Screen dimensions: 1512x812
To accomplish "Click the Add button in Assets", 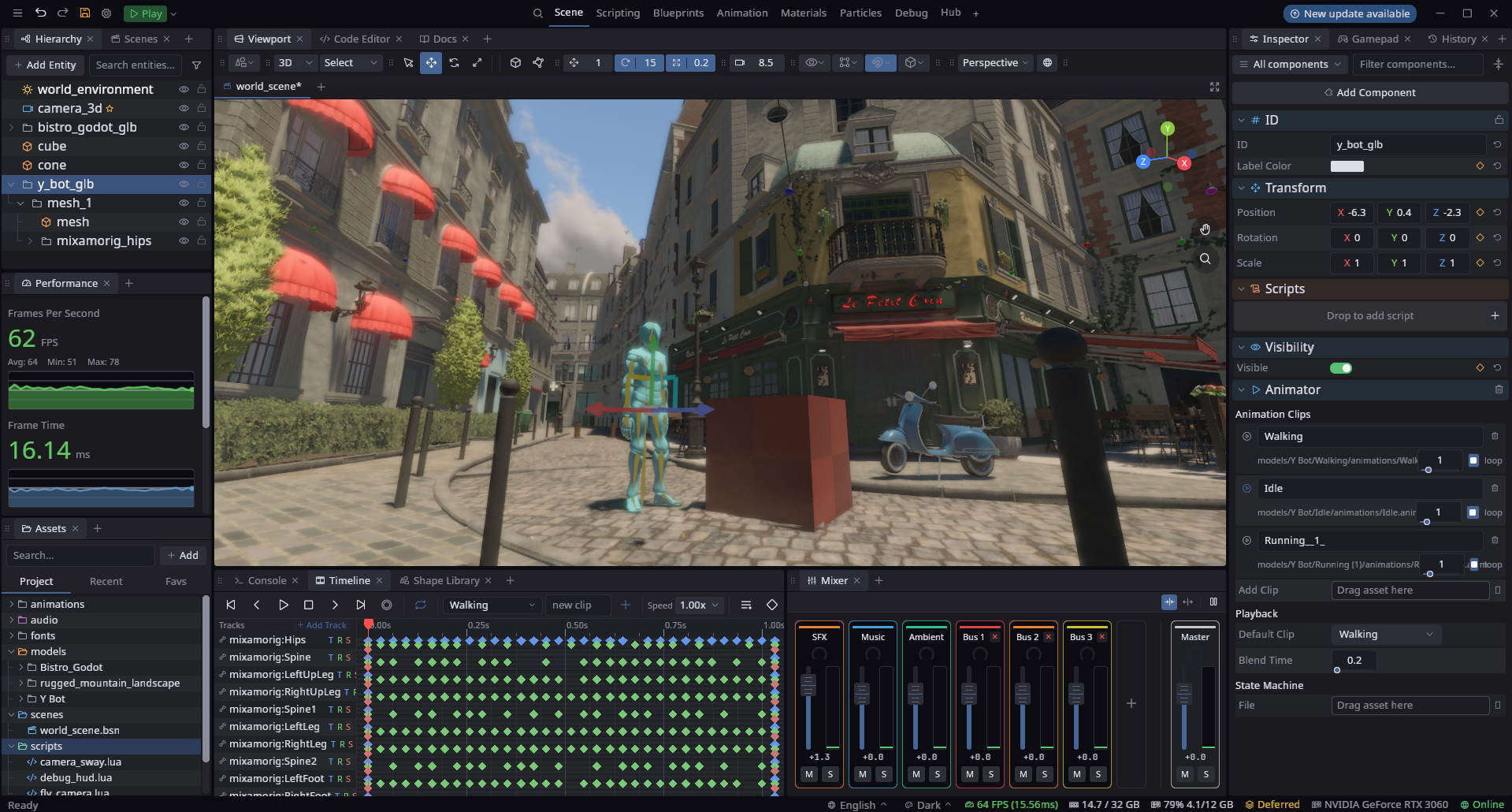I will pos(184,556).
